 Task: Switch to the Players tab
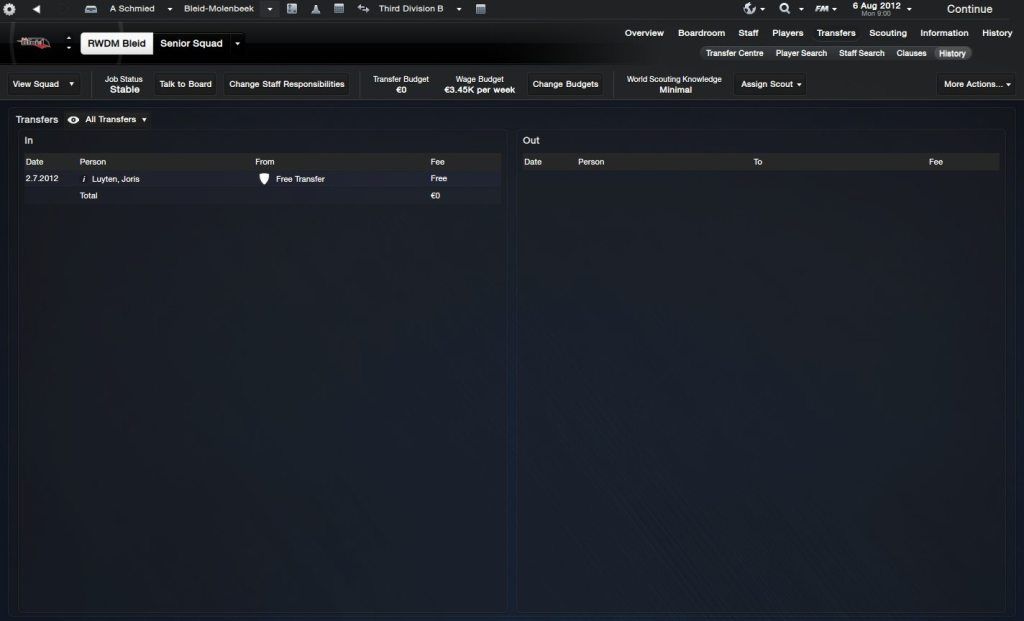(x=788, y=33)
